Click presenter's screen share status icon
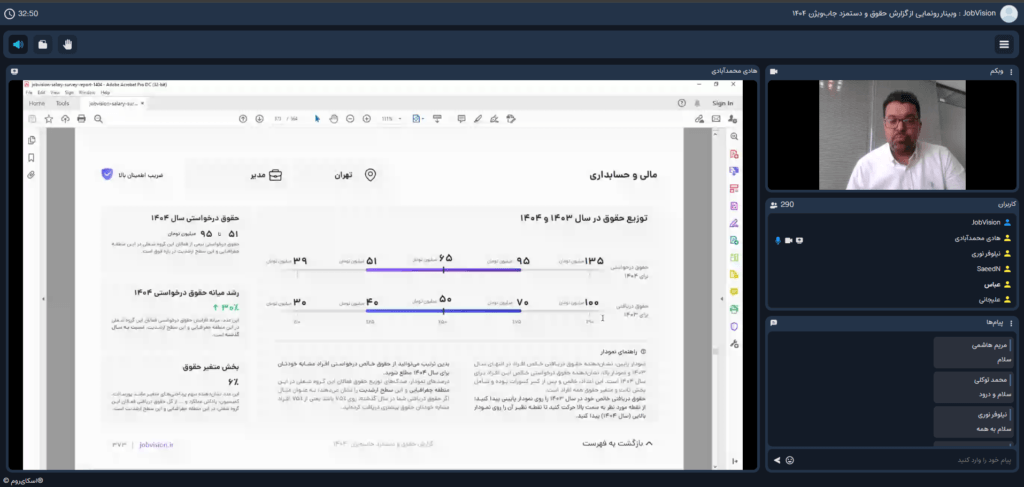Viewport: 1024px width, 487px height. pos(799,240)
